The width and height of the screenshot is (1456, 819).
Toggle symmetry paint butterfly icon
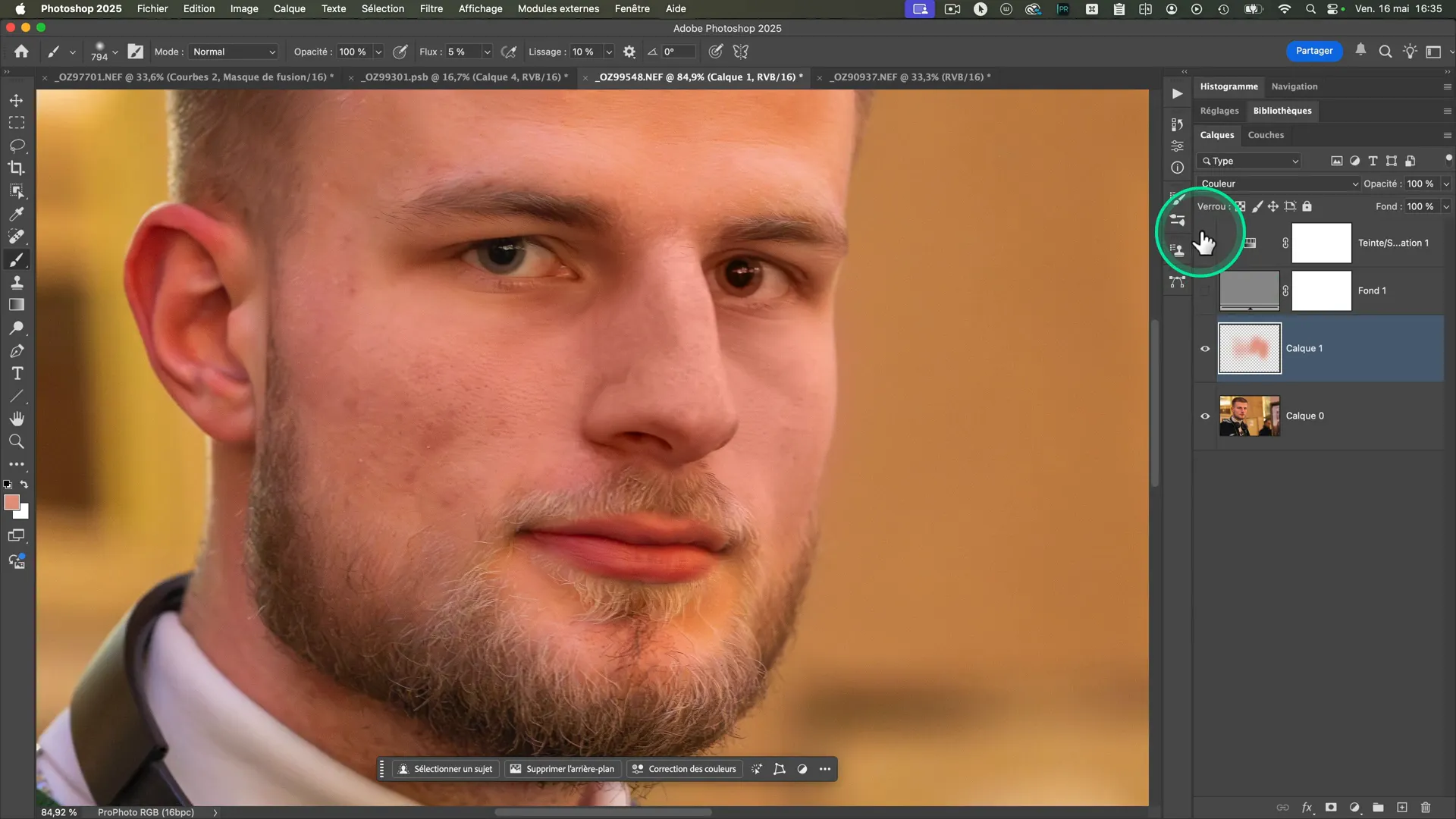pos(741,52)
